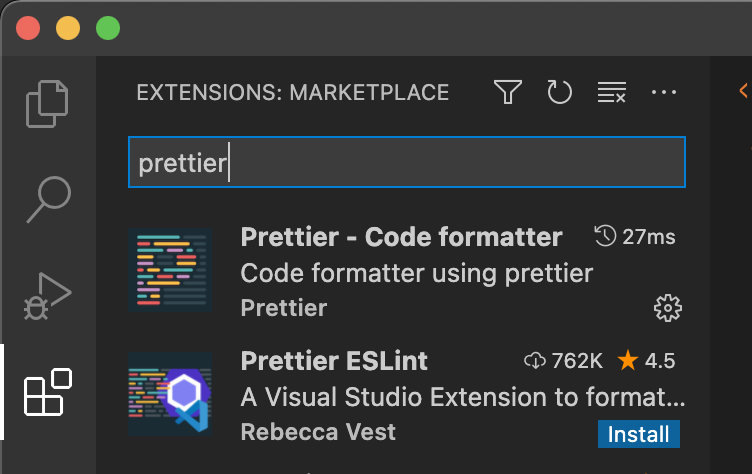Viewport: 752px width, 474px height.
Task: Open Views and More Actions ellipsis menu
Action: tap(664, 92)
